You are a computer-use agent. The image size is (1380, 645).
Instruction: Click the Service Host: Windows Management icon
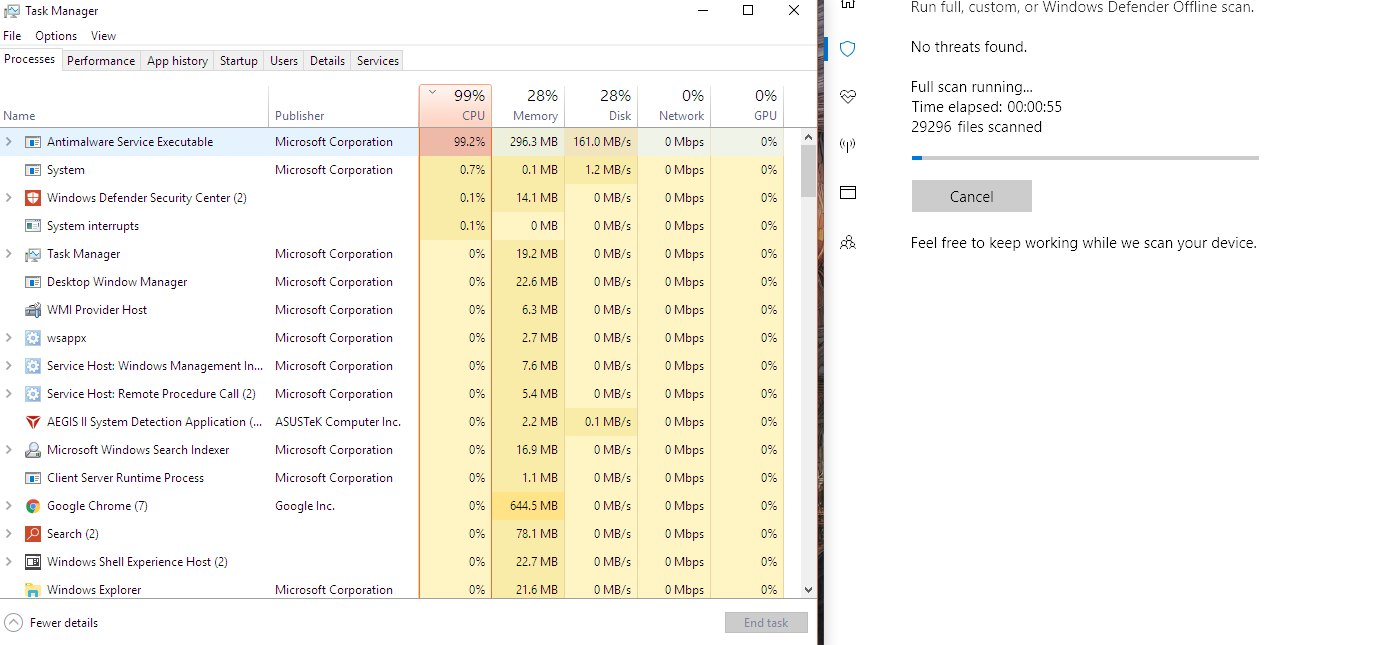click(x=32, y=366)
